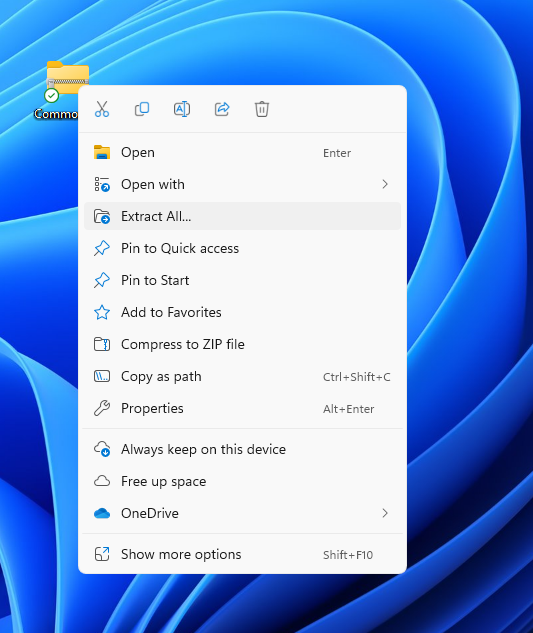Click the wrench icon beside Properties
The width and height of the screenshot is (533, 633).
point(102,408)
